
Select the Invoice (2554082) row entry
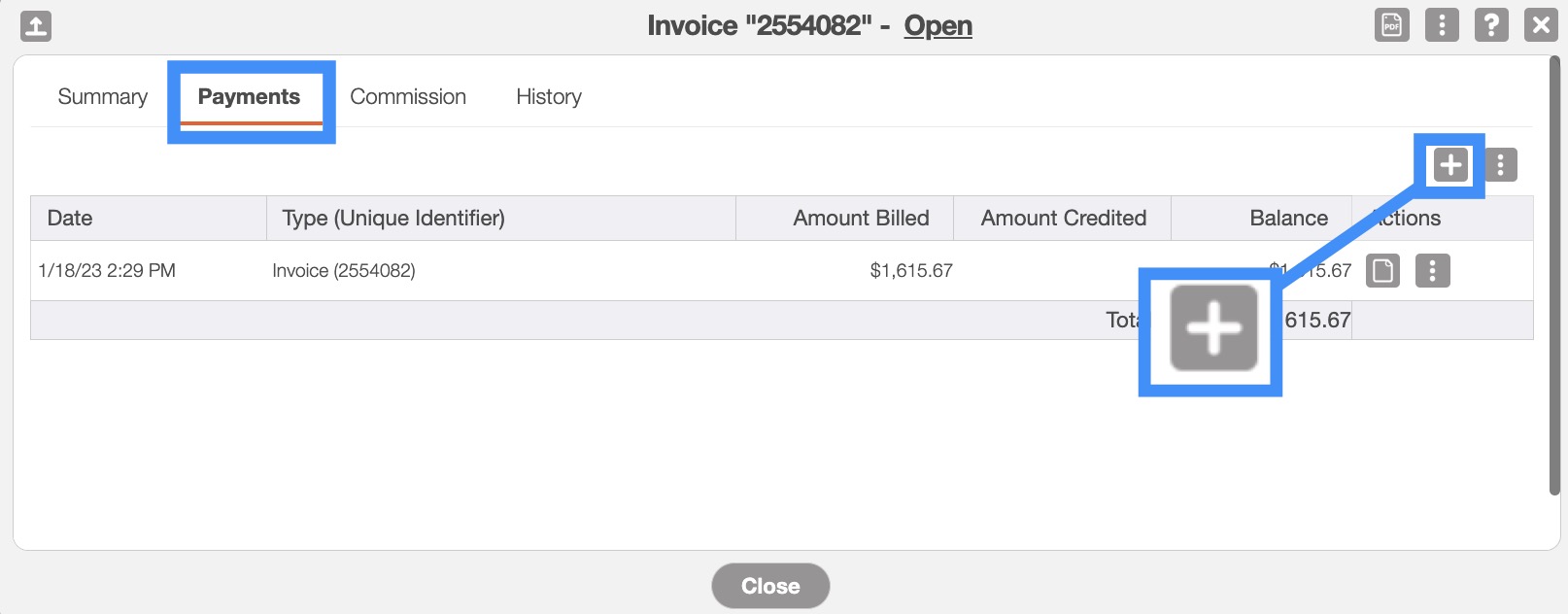click(344, 271)
